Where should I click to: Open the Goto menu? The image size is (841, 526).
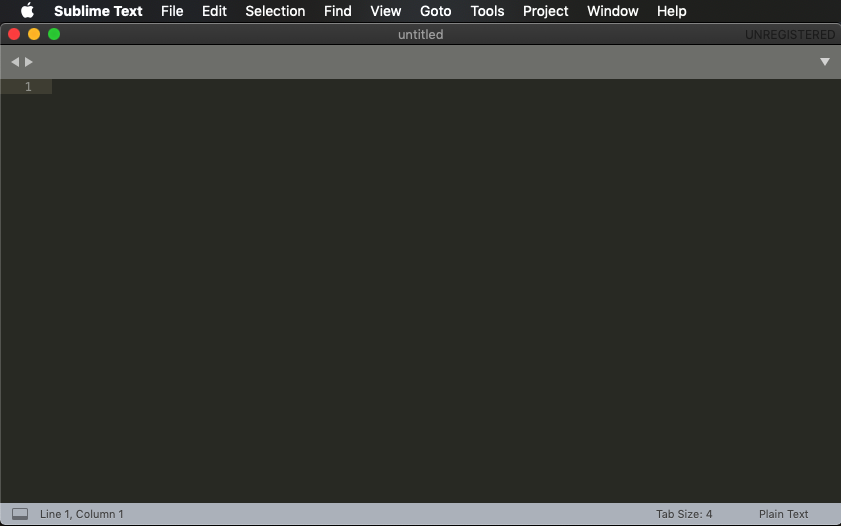tap(436, 11)
